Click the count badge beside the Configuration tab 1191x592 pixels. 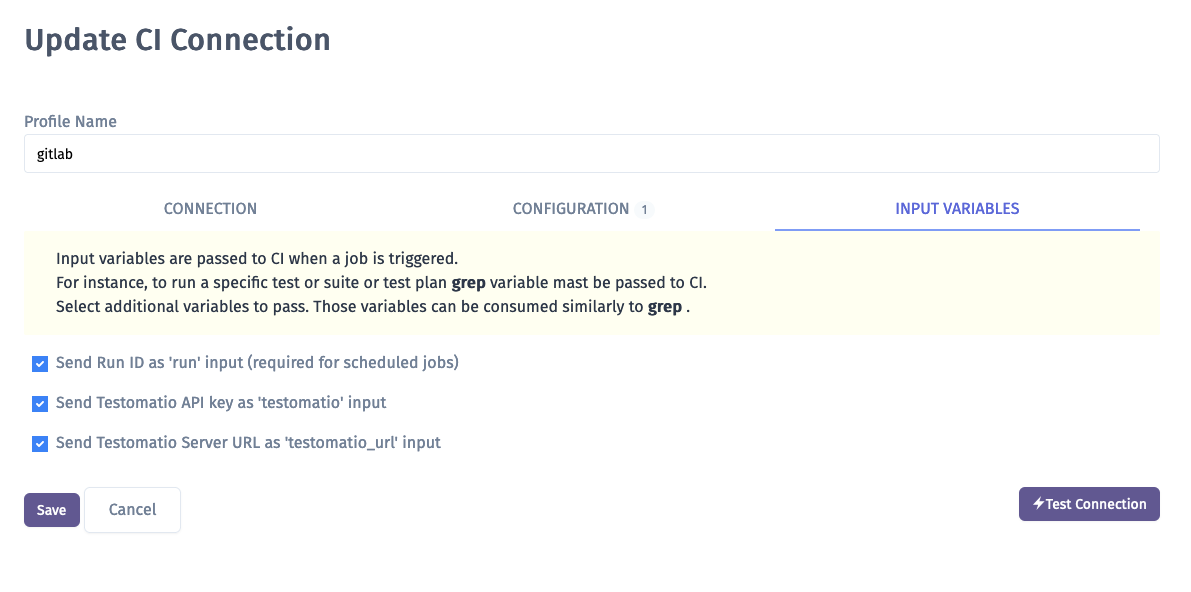(x=644, y=209)
